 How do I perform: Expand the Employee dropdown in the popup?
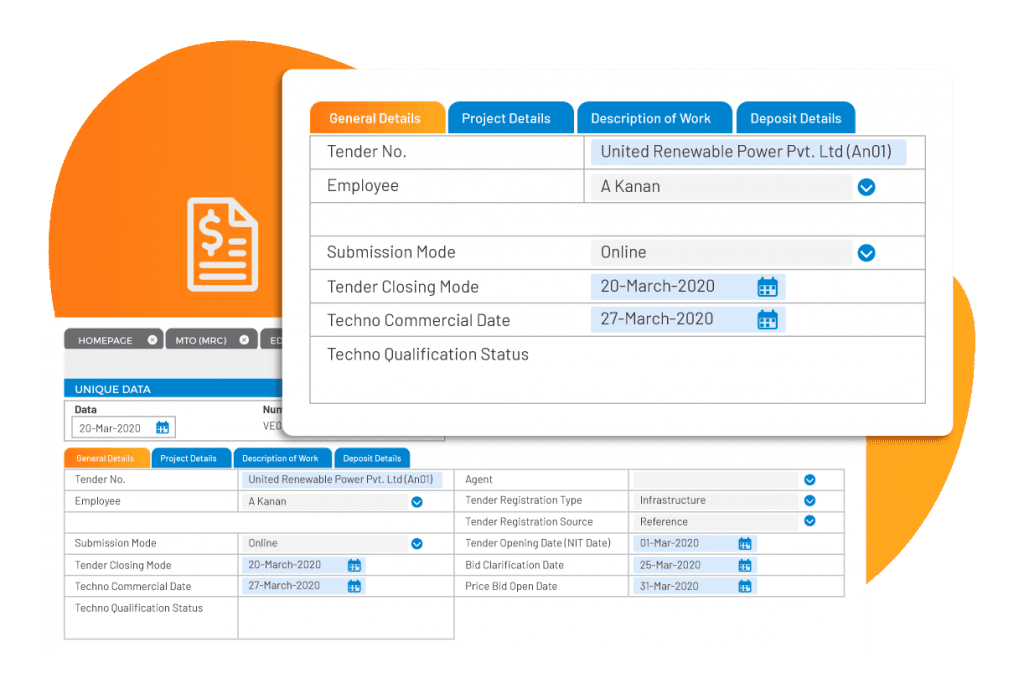click(866, 187)
